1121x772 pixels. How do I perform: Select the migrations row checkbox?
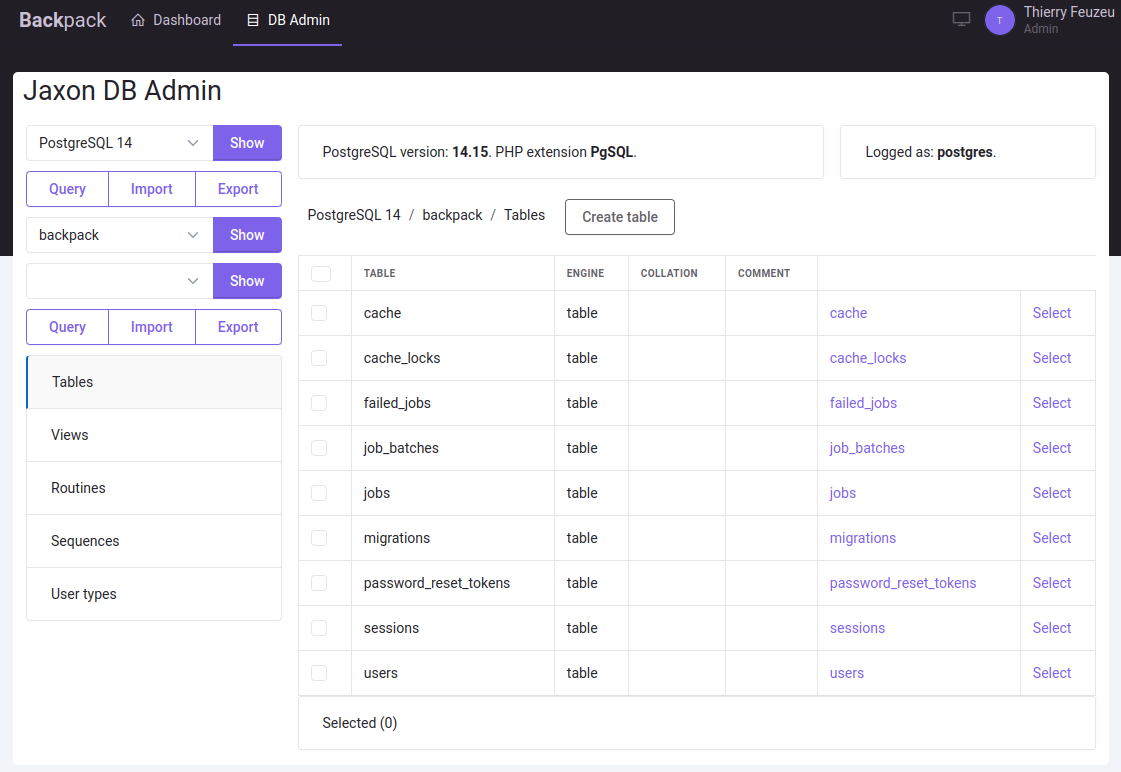tap(319, 538)
